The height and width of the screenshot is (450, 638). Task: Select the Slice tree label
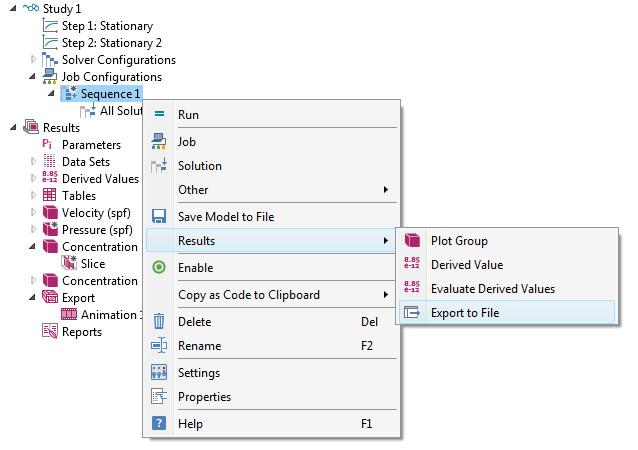[x=93, y=263]
